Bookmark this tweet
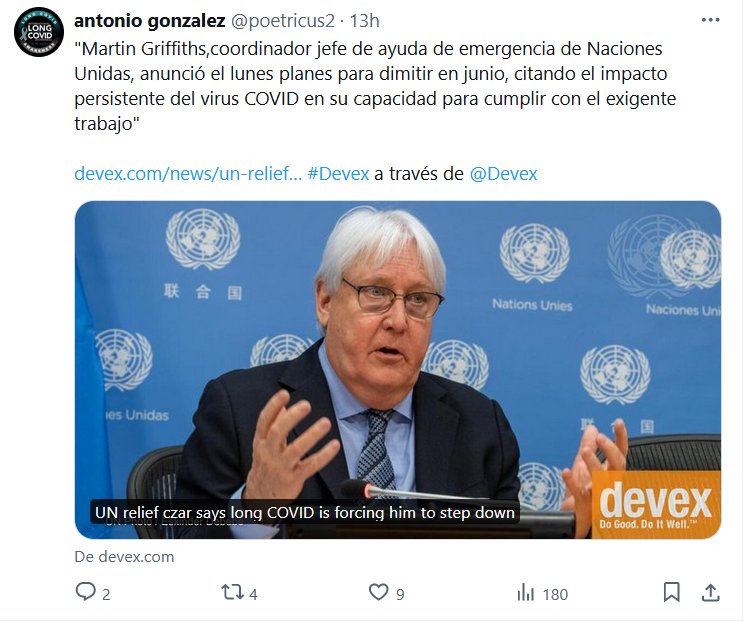 tap(671, 592)
